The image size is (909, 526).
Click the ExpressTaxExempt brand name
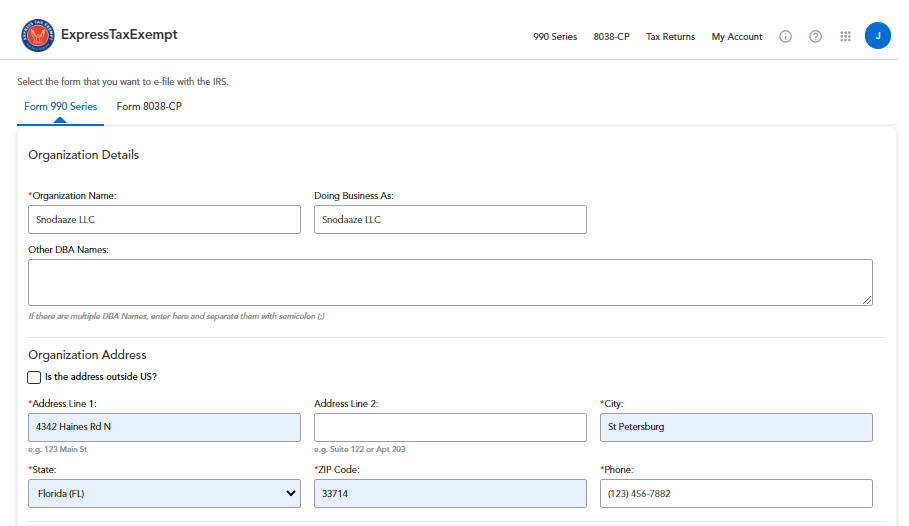pos(119,35)
